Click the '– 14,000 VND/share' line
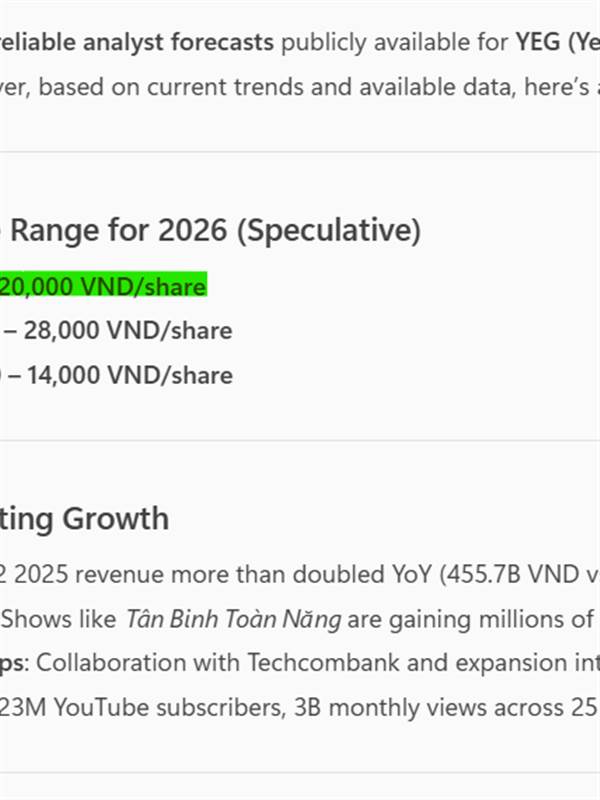600x800 pixels. tap(120, 376)
